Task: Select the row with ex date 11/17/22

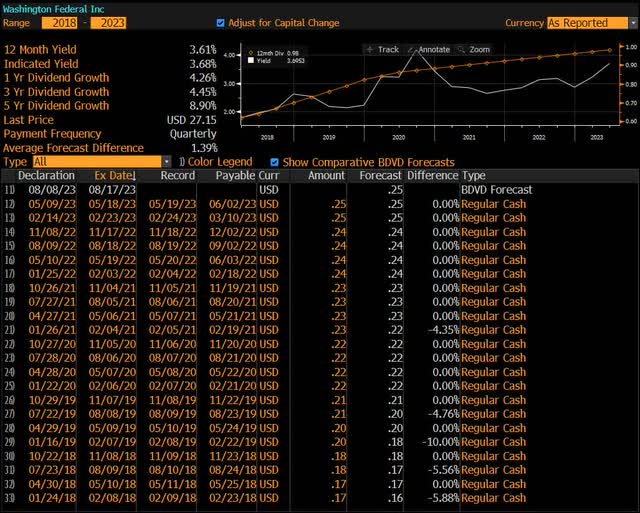Action: (x=320, y=232)
